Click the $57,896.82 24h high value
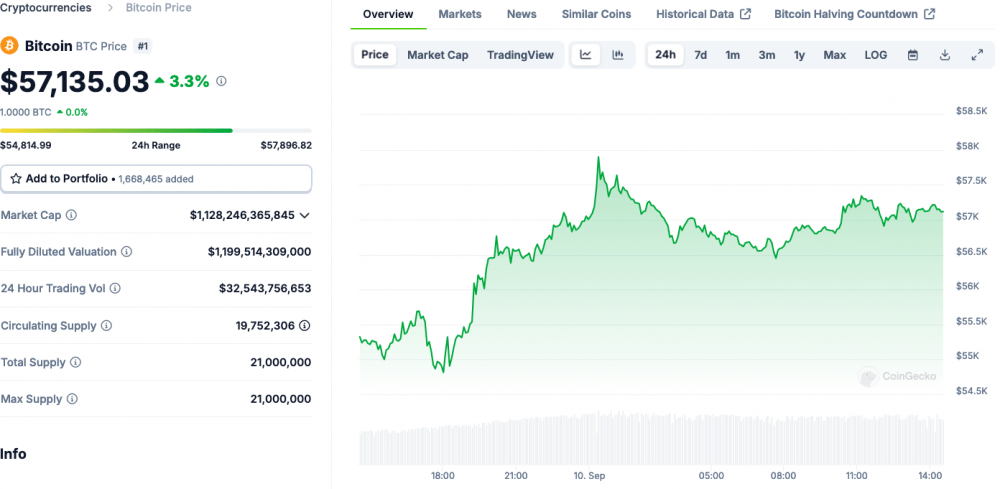The image size is (1000, 489). click(286, 145)
